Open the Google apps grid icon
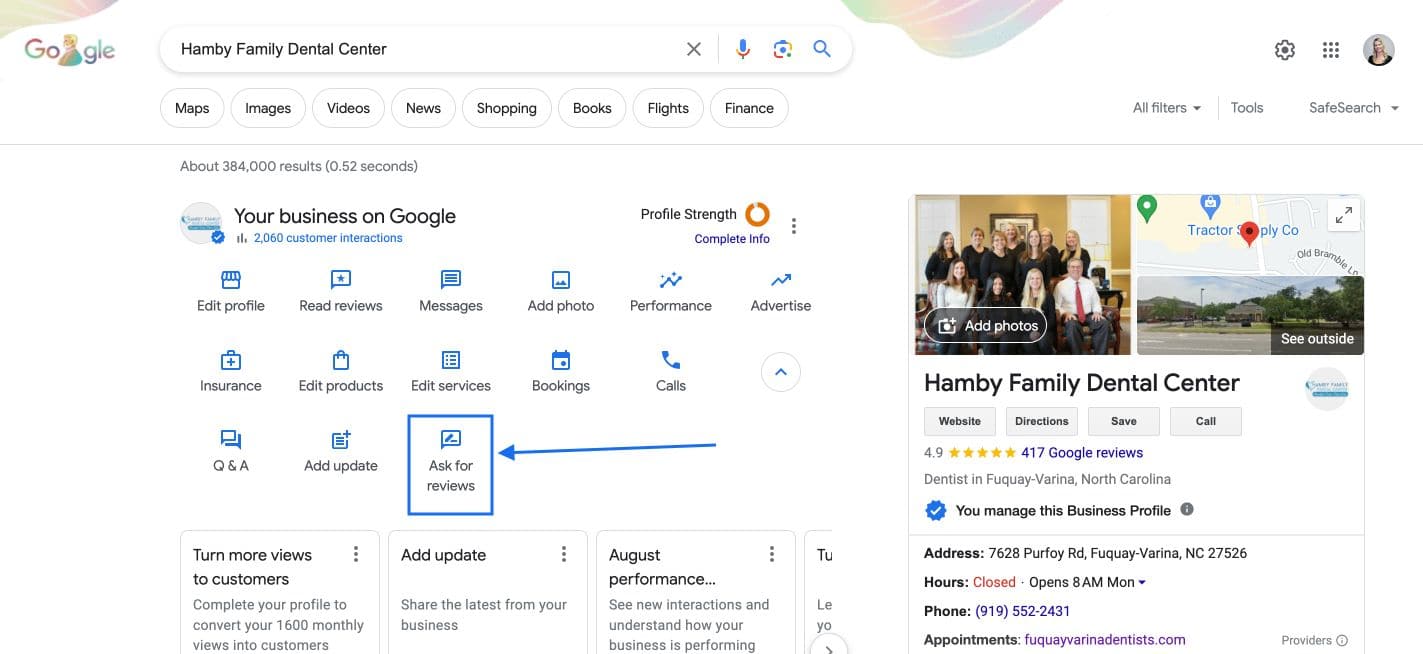Viewport: 1423px width, 654px height. pyautogui.click(x=1331, y=50)
